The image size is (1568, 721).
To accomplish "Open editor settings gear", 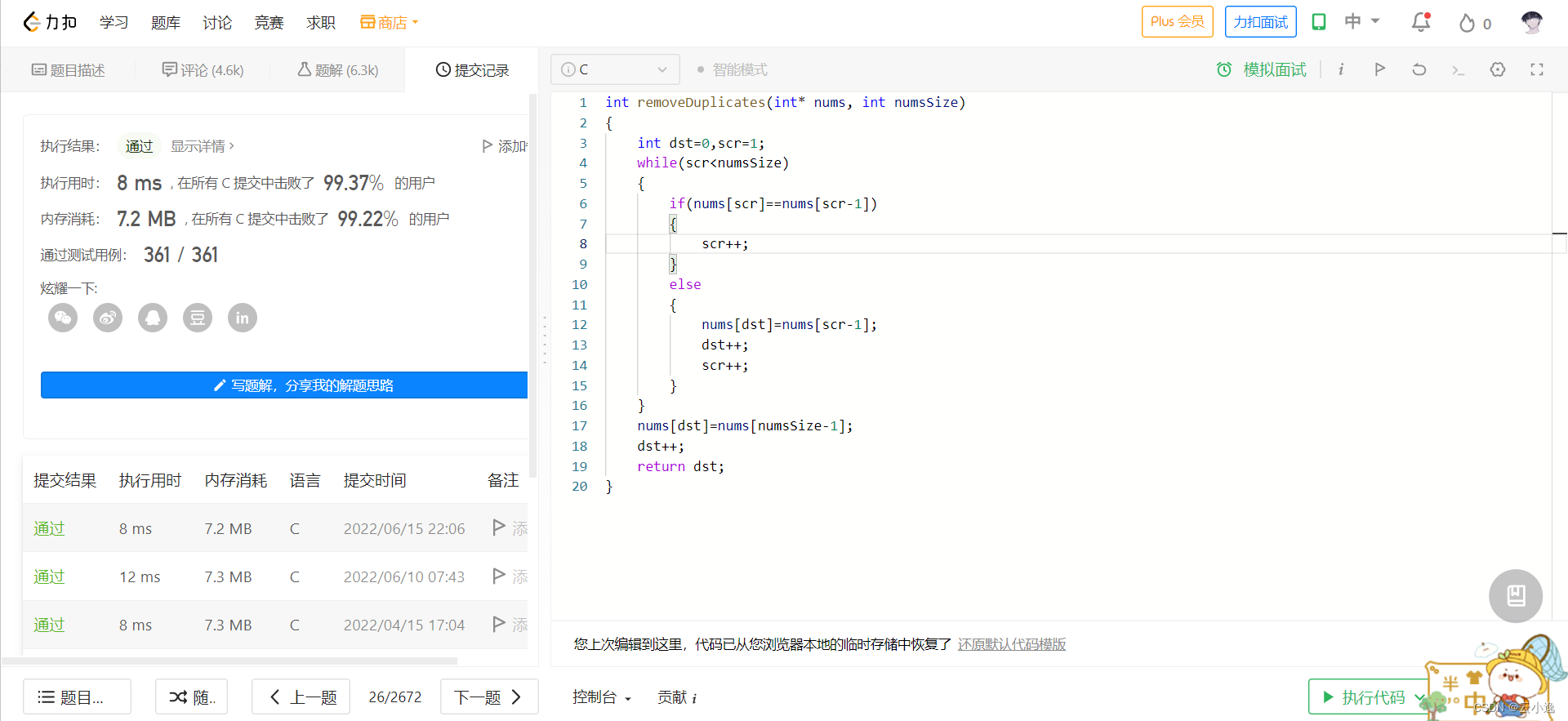I will [1498, 69].
